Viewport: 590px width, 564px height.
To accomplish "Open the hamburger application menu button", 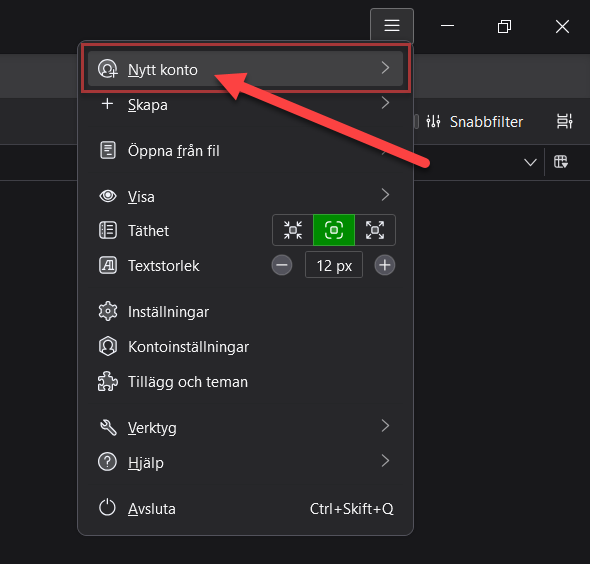I will click(392, 26).
